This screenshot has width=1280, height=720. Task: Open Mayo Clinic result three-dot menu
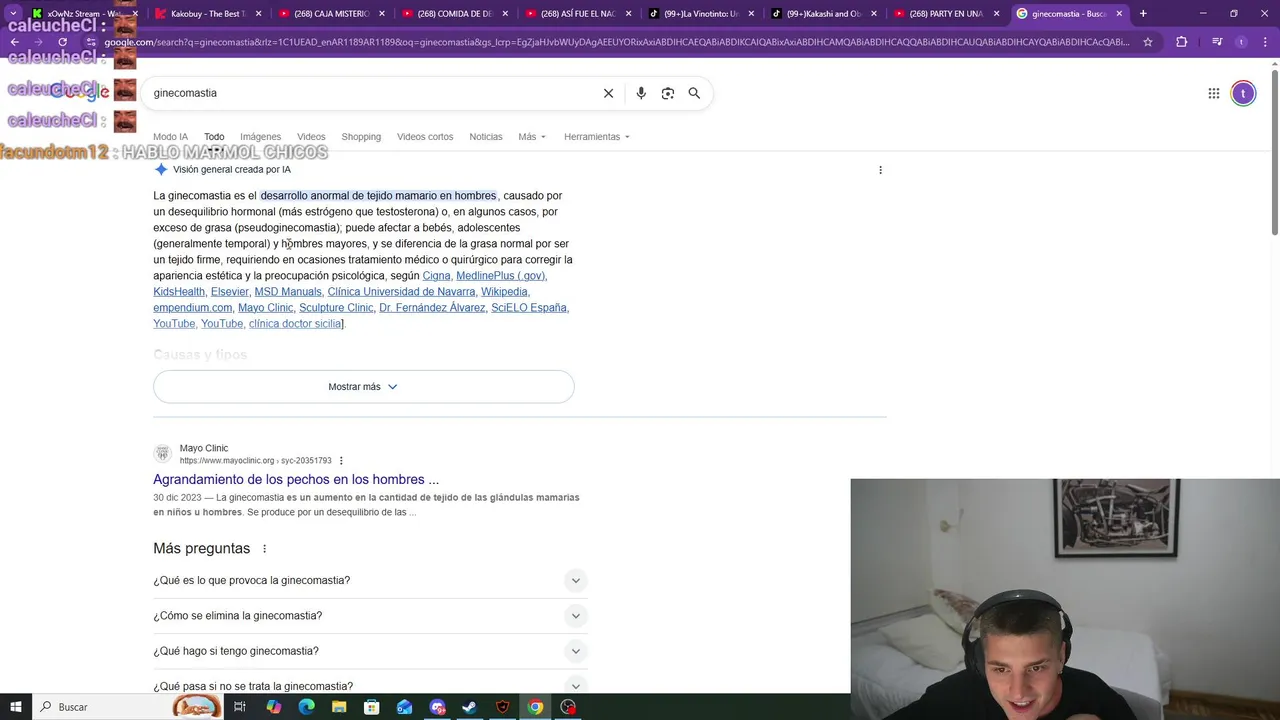tap(341, 461)
